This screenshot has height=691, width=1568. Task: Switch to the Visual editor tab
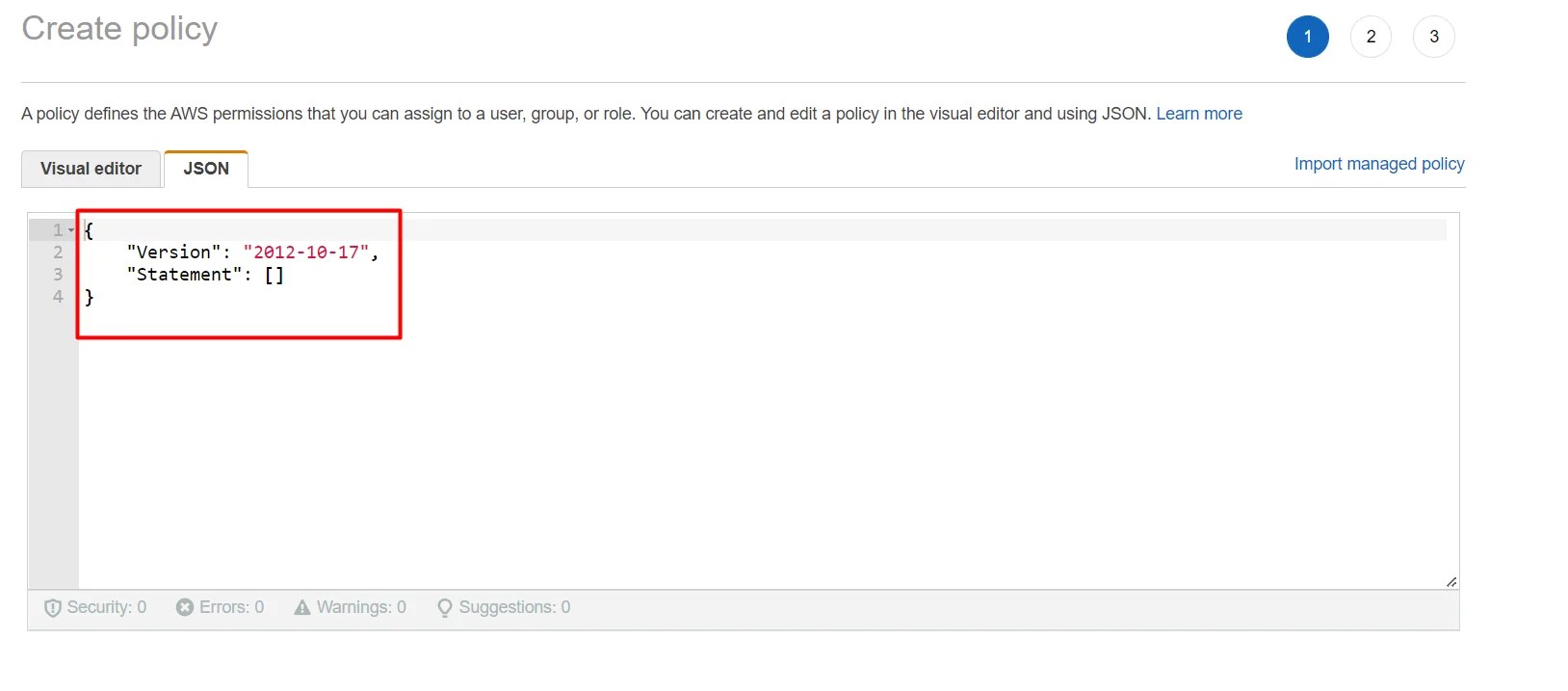(x=91, y=169)
